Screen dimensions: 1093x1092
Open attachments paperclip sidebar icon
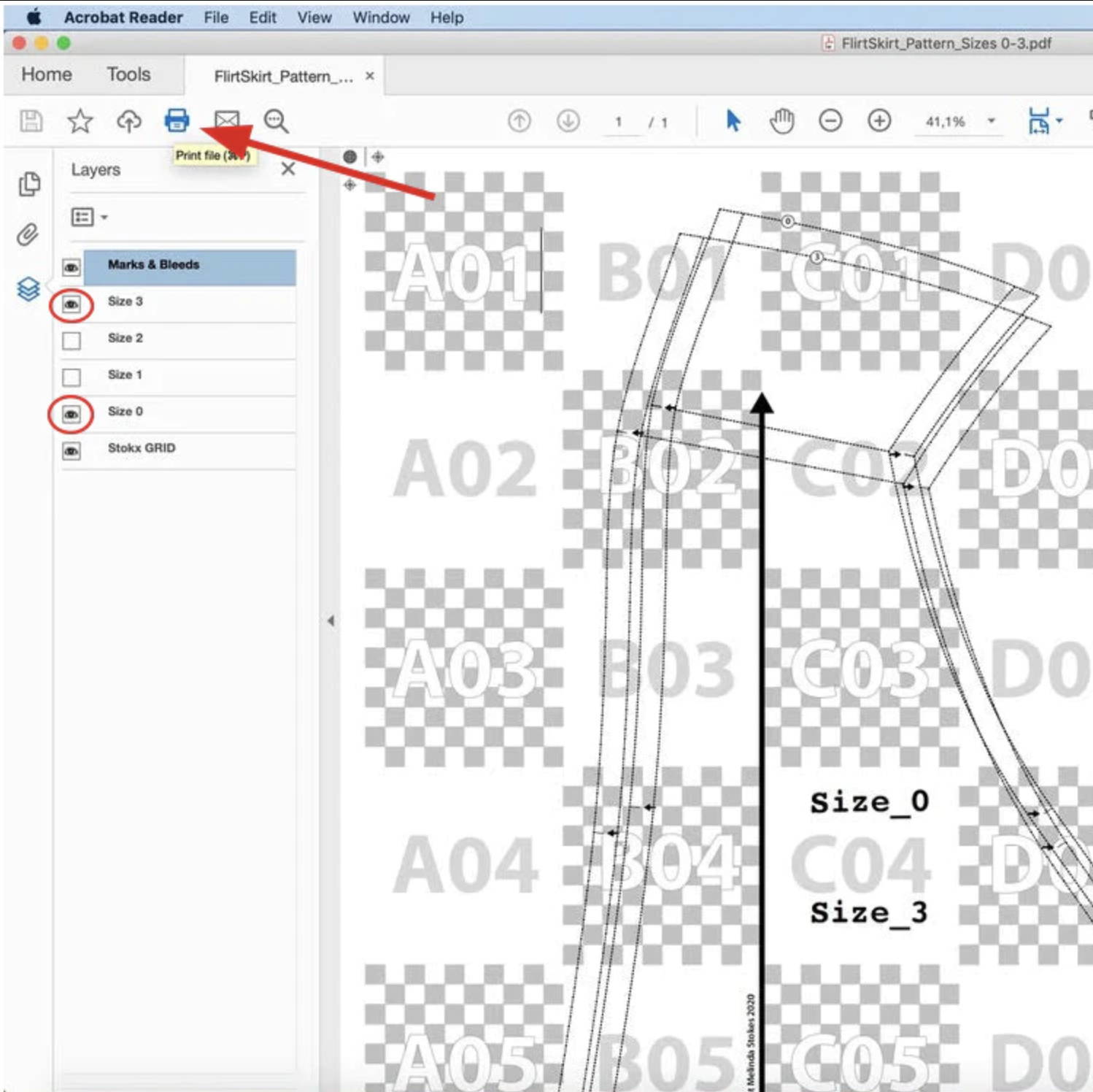coord(28,235)
